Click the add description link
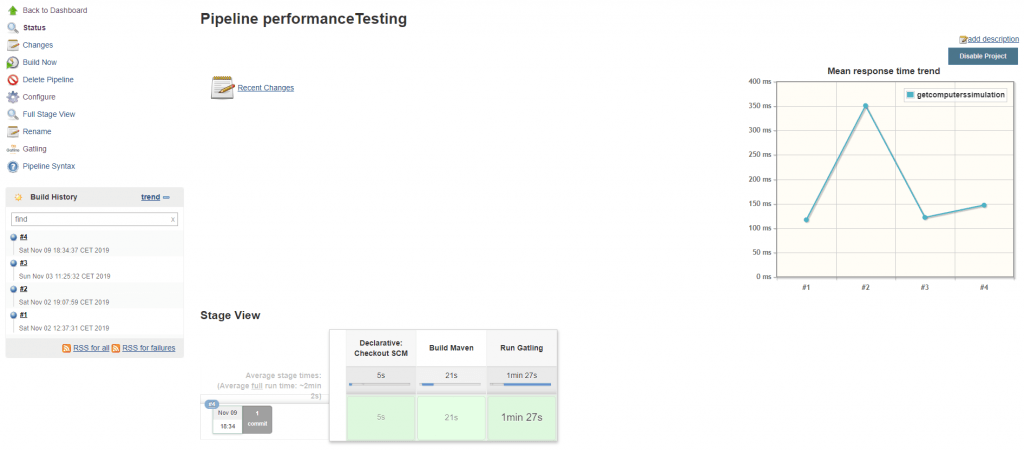 [x=993, y=39]
